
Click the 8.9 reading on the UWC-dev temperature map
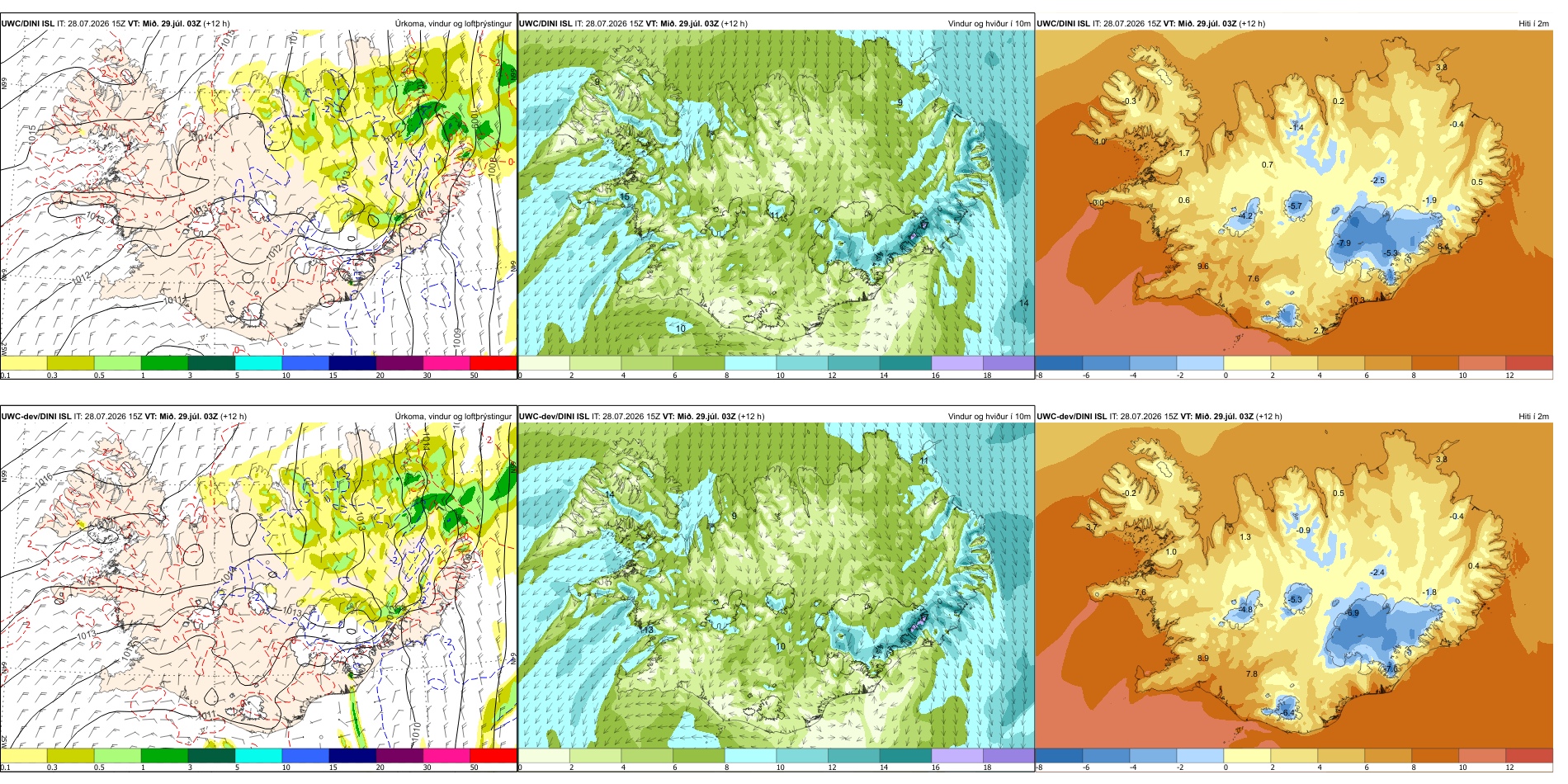(1203, 659)
